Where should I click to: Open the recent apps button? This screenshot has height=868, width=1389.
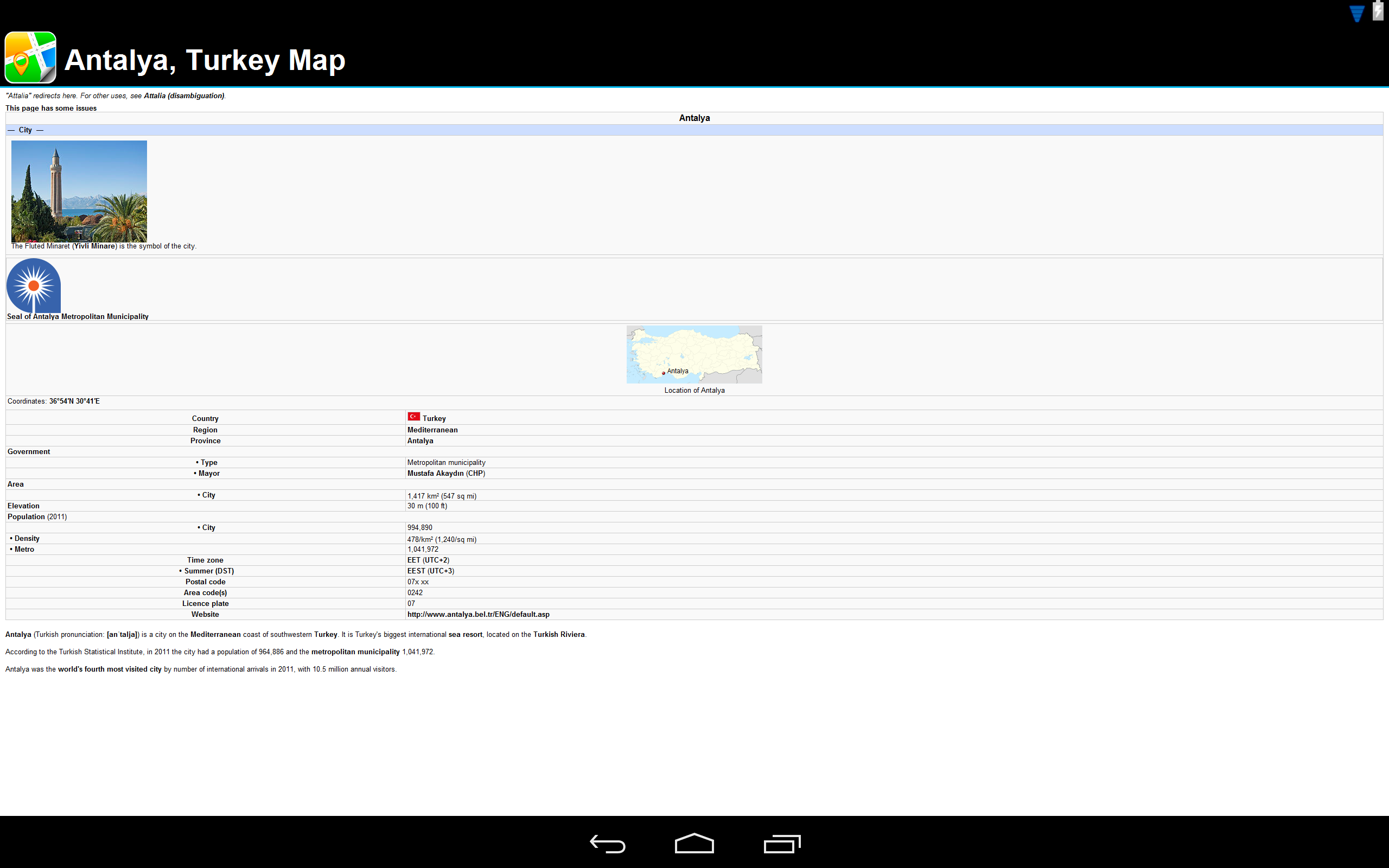(x=782, y=843)
